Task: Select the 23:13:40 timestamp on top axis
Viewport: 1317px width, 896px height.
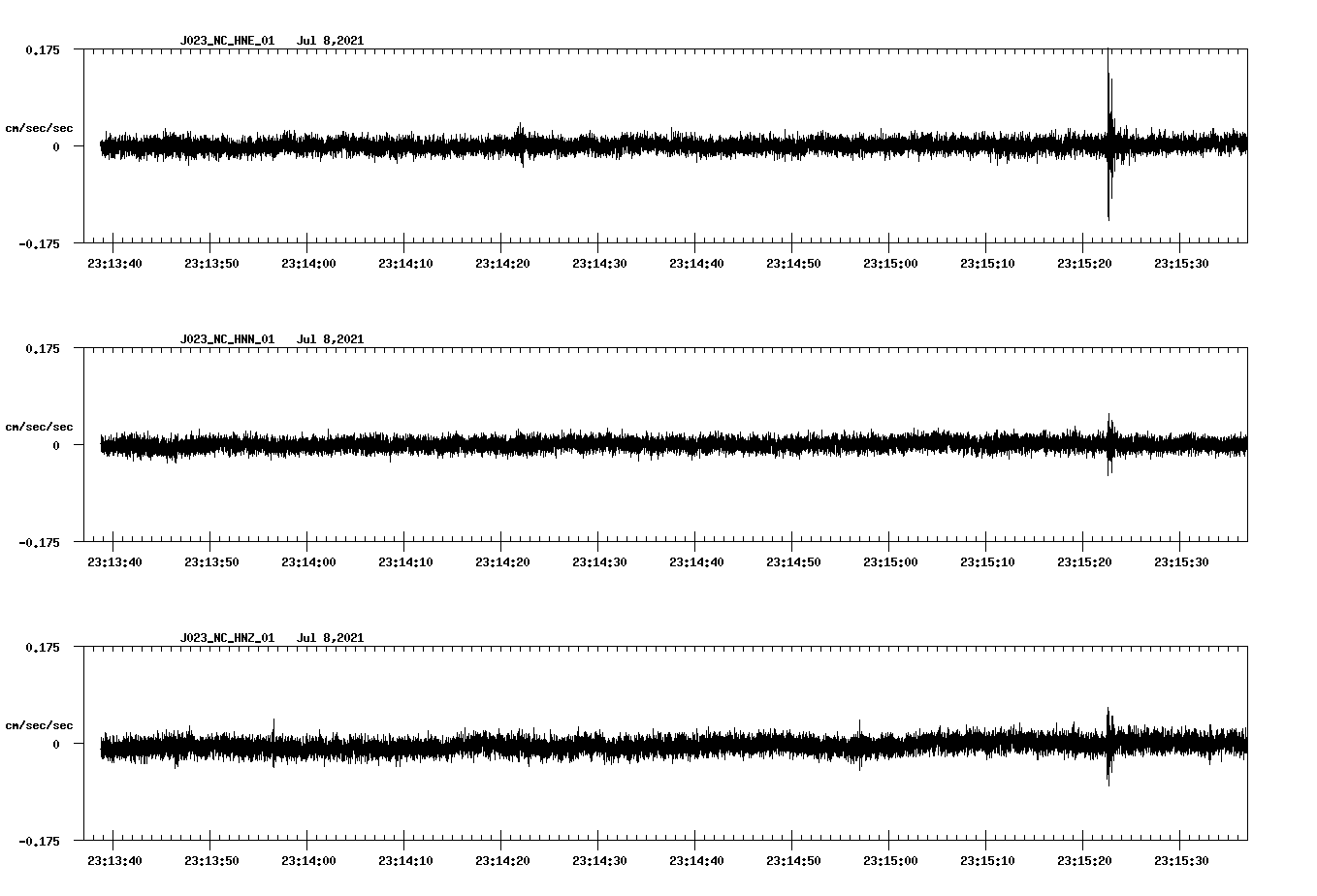Action: (113, 261)
